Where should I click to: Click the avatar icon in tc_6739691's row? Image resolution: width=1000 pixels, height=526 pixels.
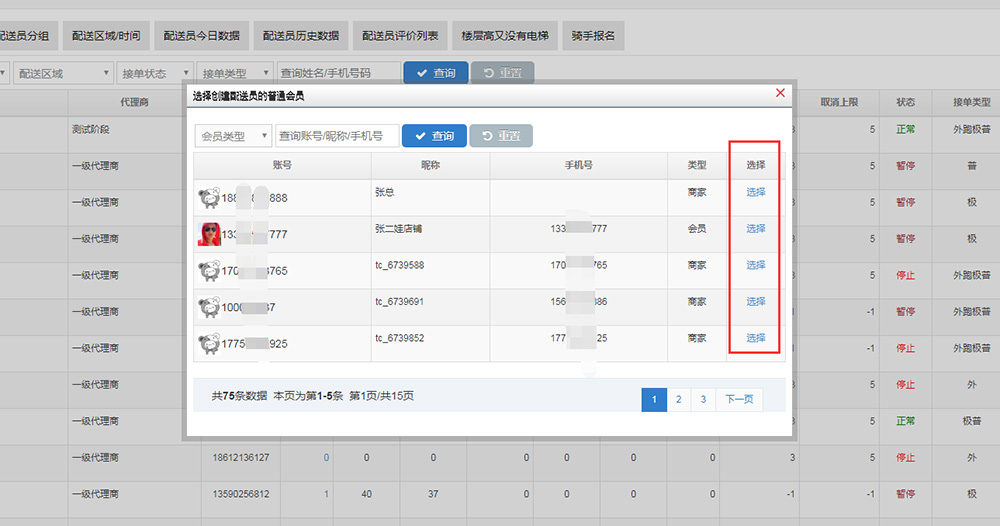pyautogui.click(x=209, y=307)
